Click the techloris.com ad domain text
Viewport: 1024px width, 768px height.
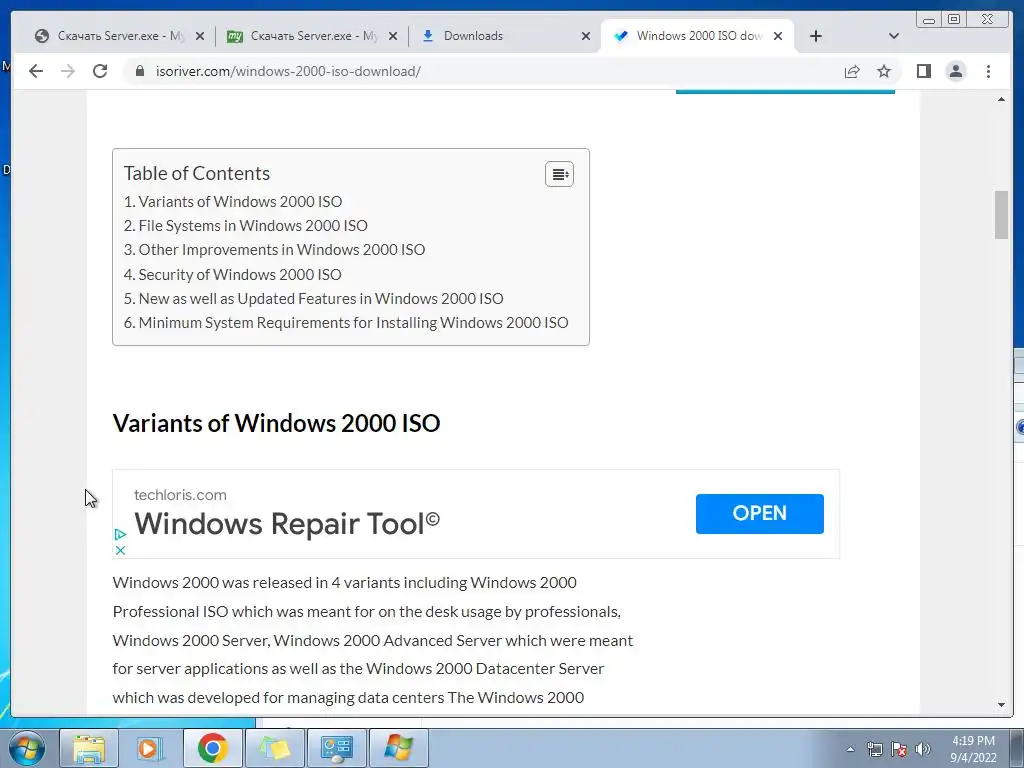(180, 495)
